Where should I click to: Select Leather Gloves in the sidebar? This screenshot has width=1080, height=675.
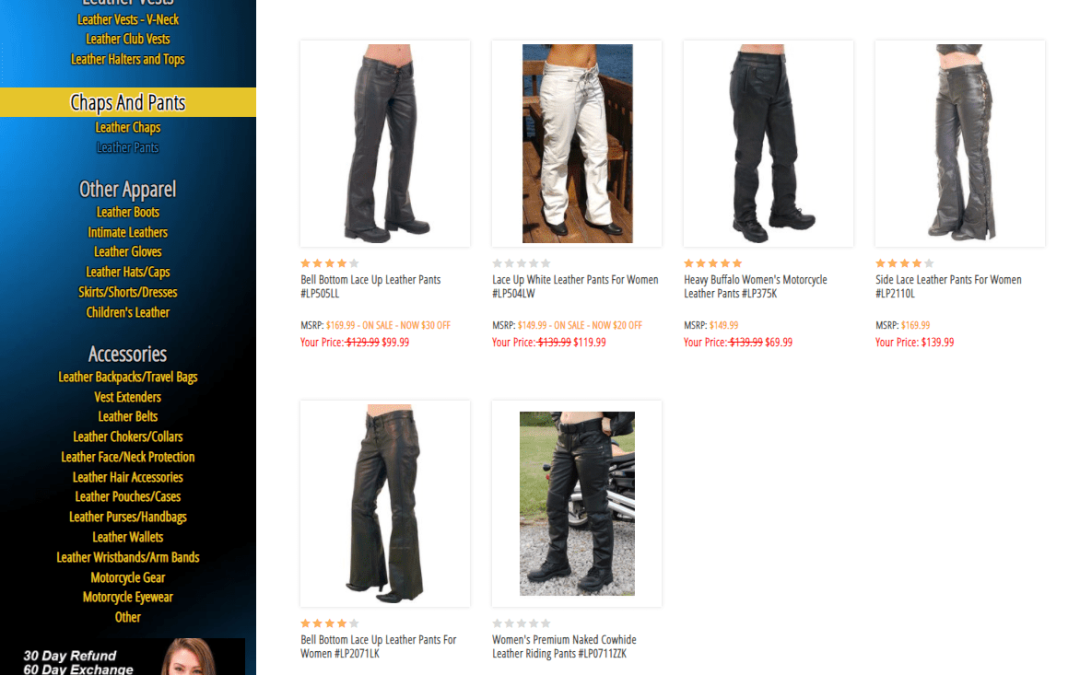coord(128,252)
